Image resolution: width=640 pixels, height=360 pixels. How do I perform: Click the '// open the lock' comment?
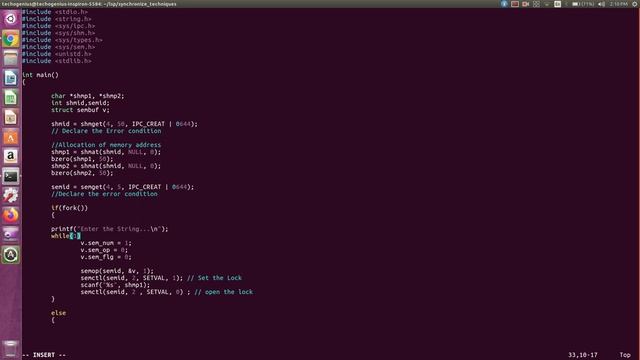(x=223, y=291)
